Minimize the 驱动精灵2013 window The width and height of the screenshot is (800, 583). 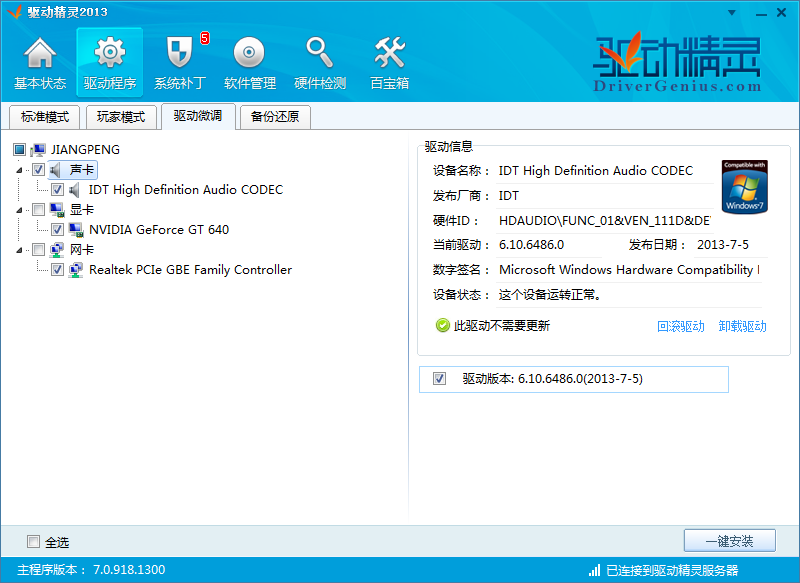click(761, 13)
